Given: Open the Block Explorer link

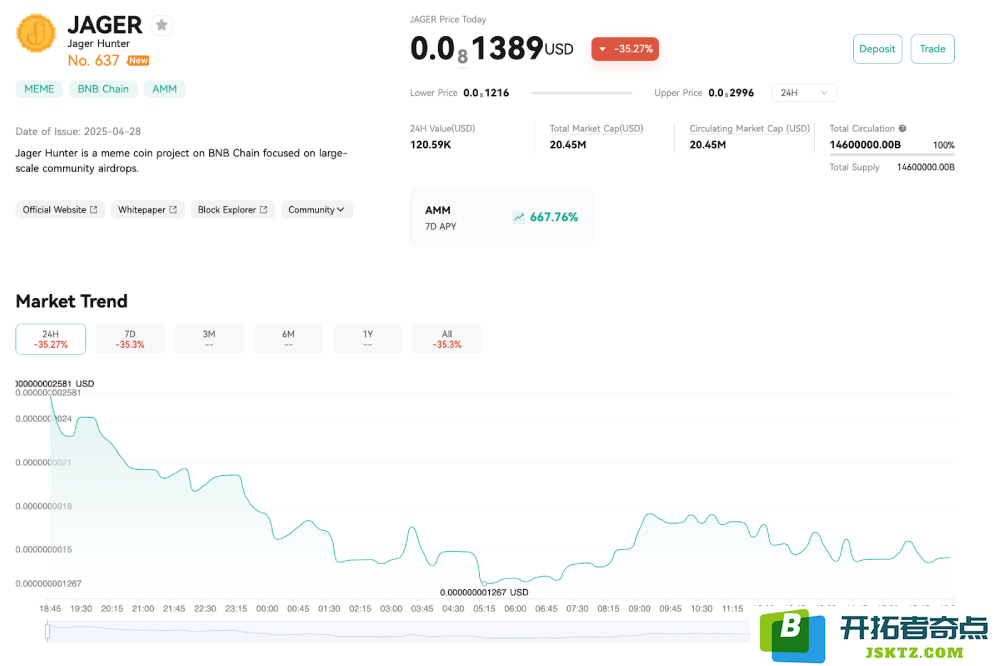Looking at the screenshot, I should 233,209.
